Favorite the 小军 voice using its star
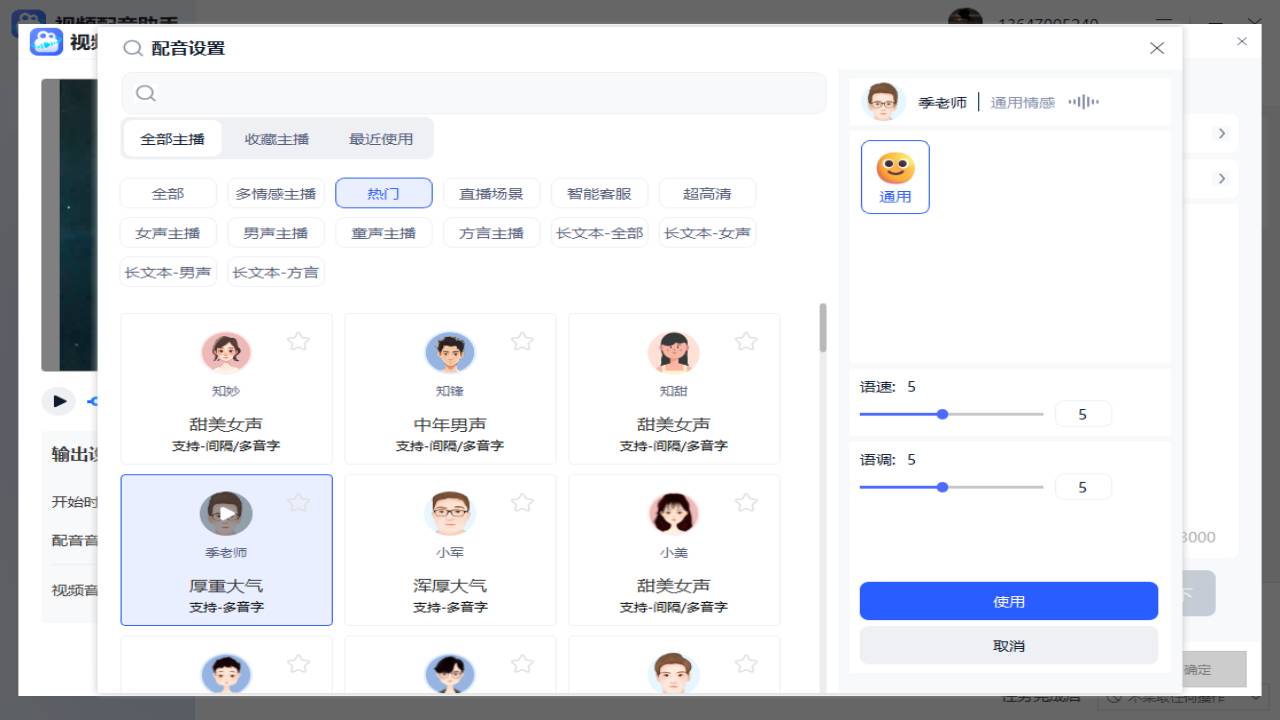 pos(522,502)
